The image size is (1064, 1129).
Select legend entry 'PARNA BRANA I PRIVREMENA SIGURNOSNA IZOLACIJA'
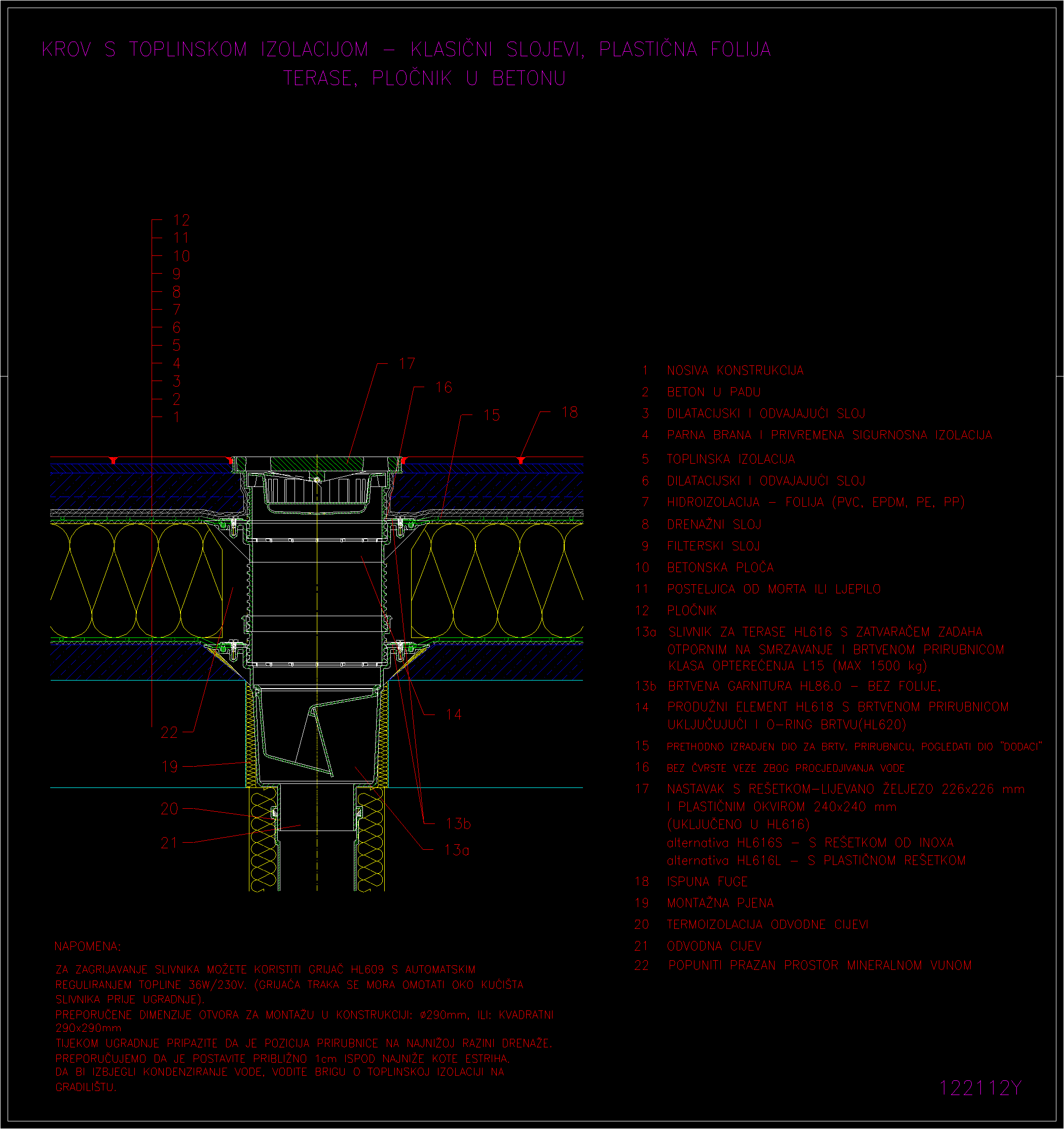point(829,435)
